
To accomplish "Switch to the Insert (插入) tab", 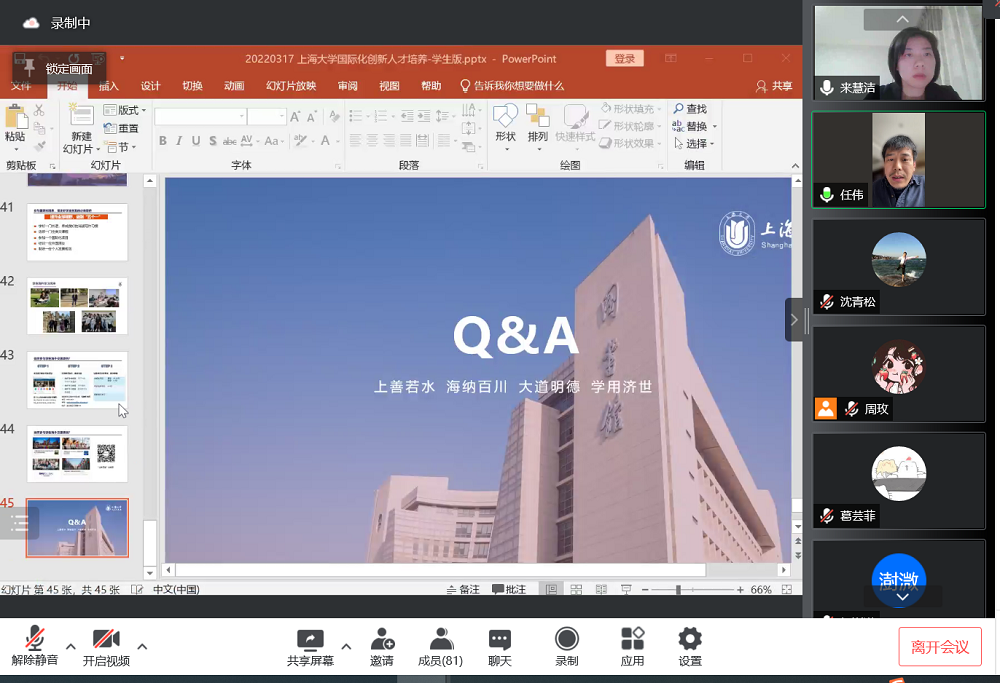I will tap(108, 86).
